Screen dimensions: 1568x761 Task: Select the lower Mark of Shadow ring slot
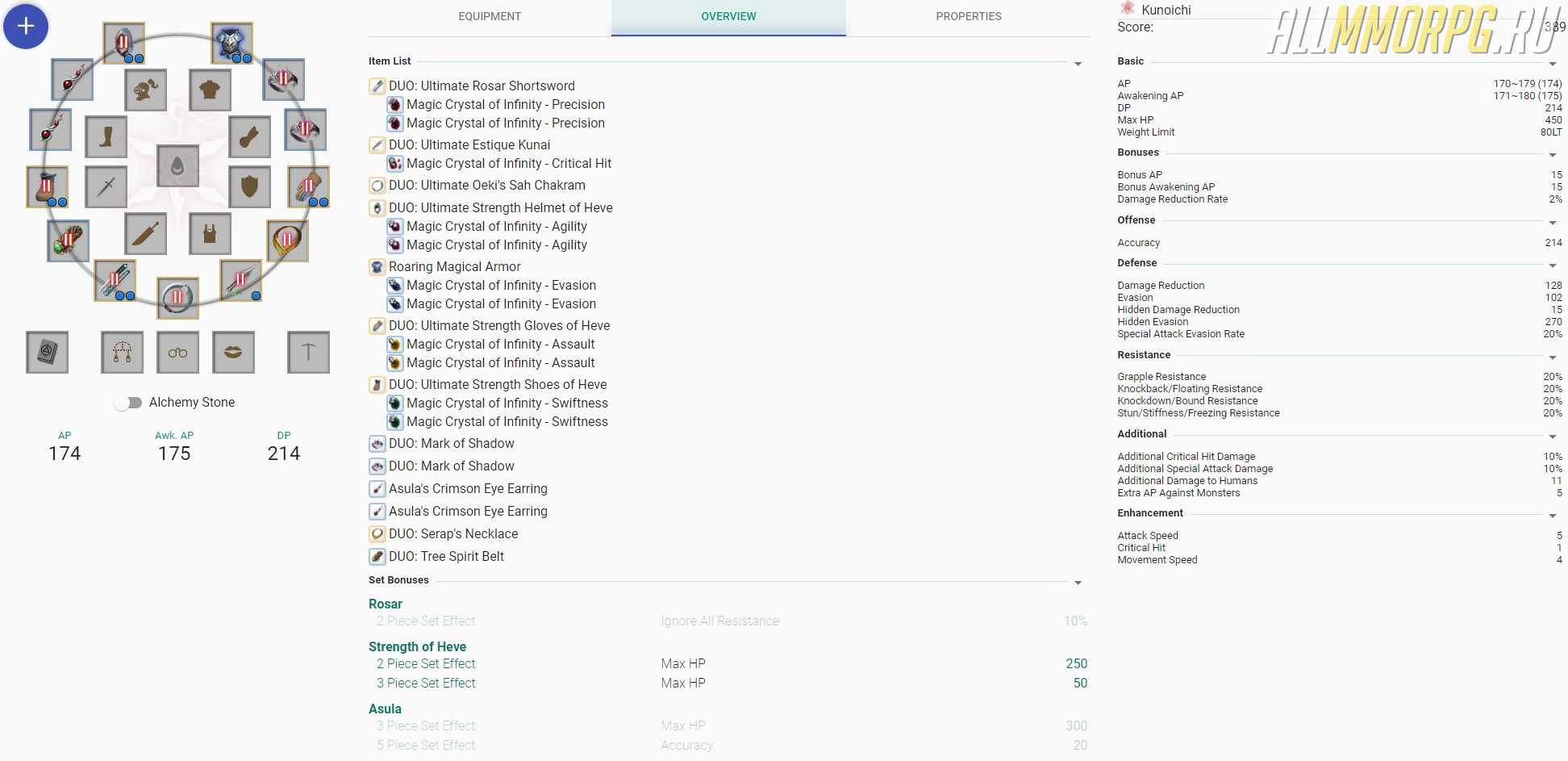(x=306, y=129)
